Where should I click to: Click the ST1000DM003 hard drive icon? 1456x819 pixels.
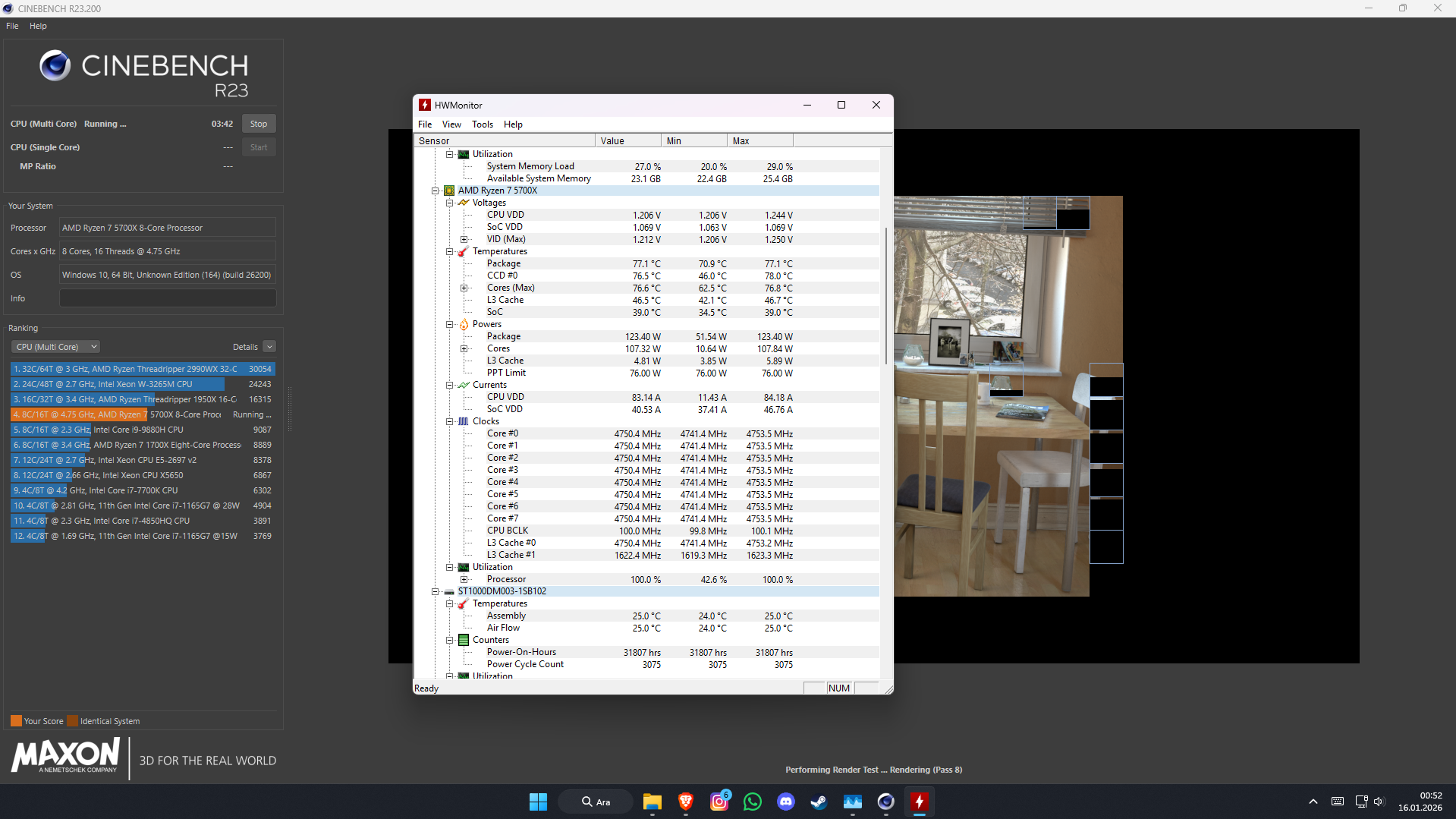pos(449,591)
